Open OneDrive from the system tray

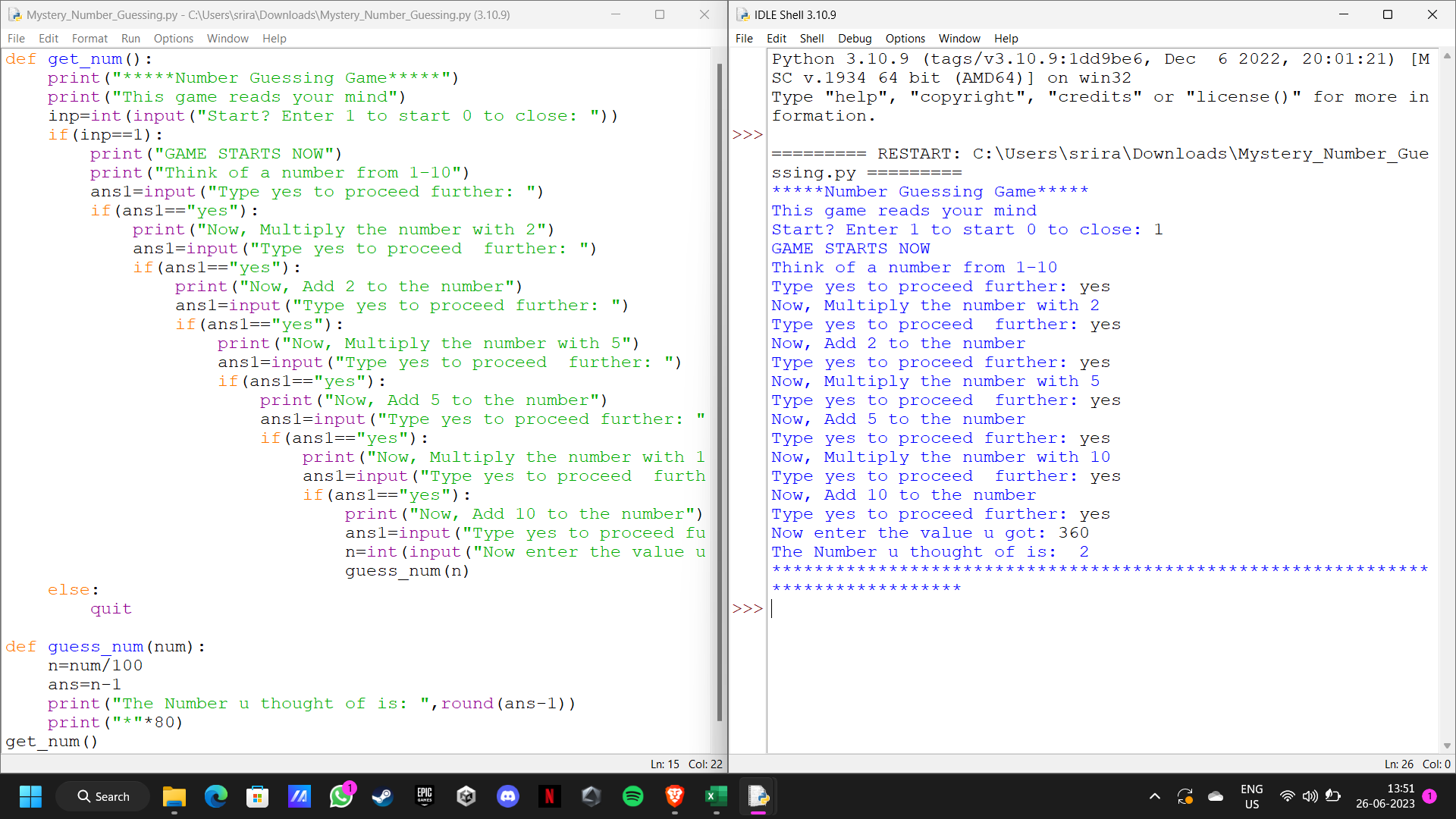click(x=1216, y=796)
